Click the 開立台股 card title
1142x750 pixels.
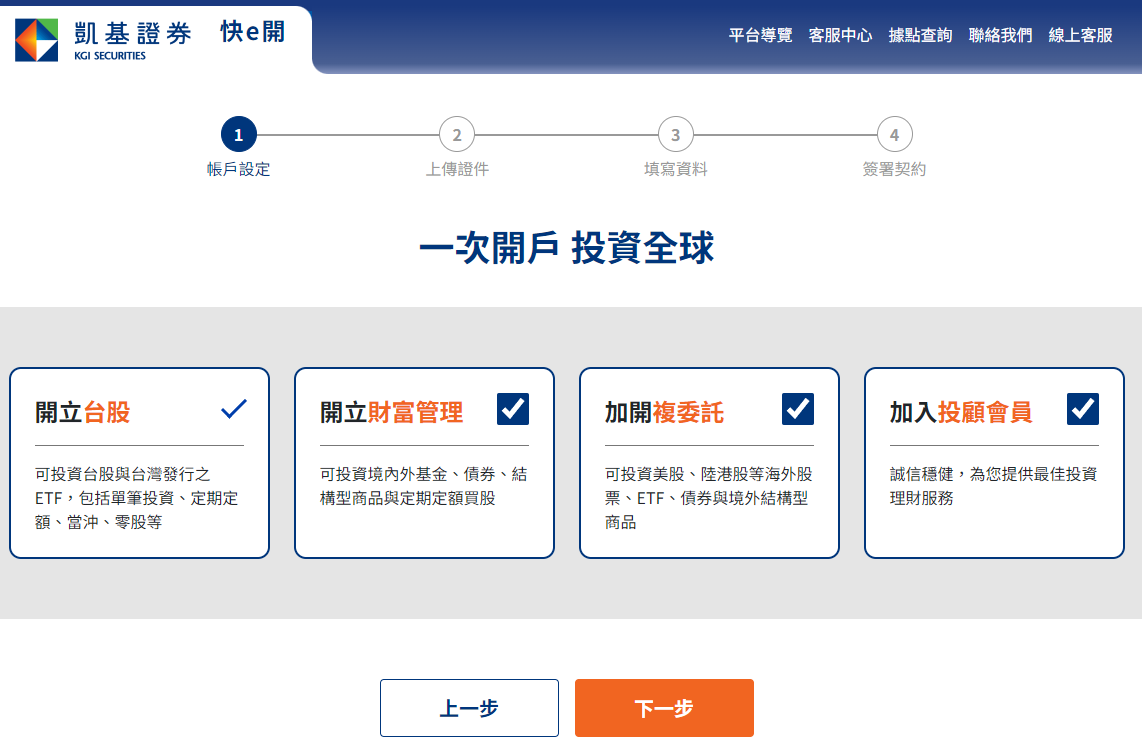[x=83, y=413]
